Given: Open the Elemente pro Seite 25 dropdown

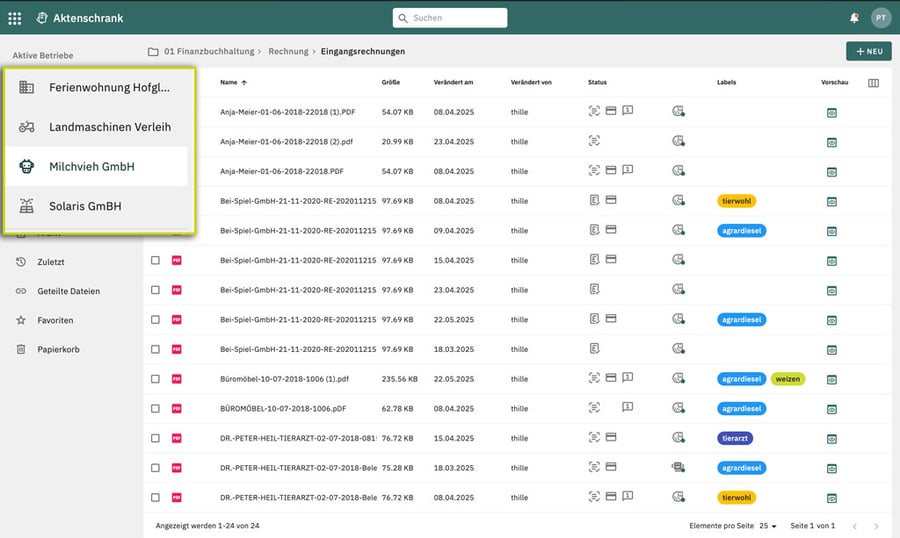Looking at the screenshot, I should tap(768, 526).
